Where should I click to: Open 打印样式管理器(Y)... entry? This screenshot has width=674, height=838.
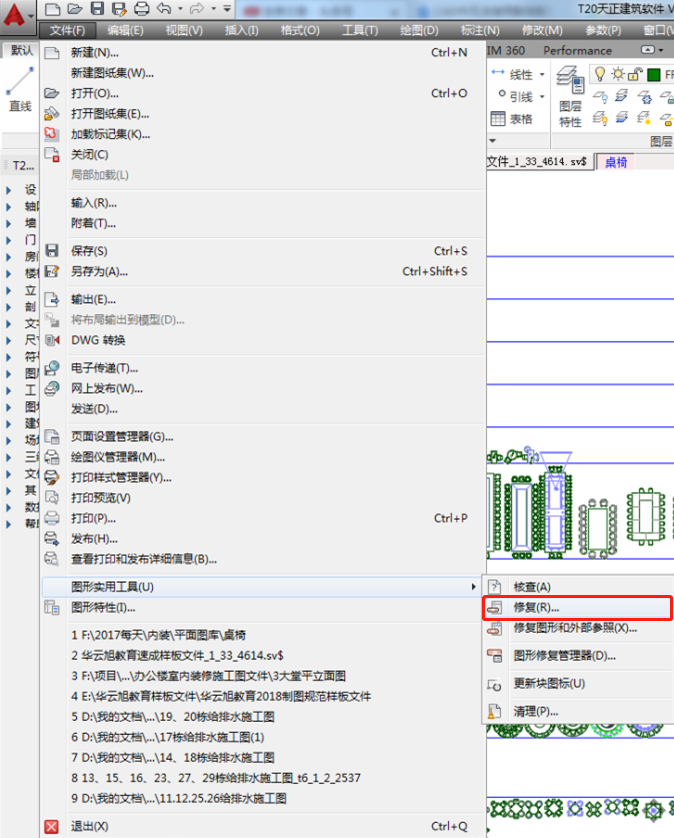263,477
